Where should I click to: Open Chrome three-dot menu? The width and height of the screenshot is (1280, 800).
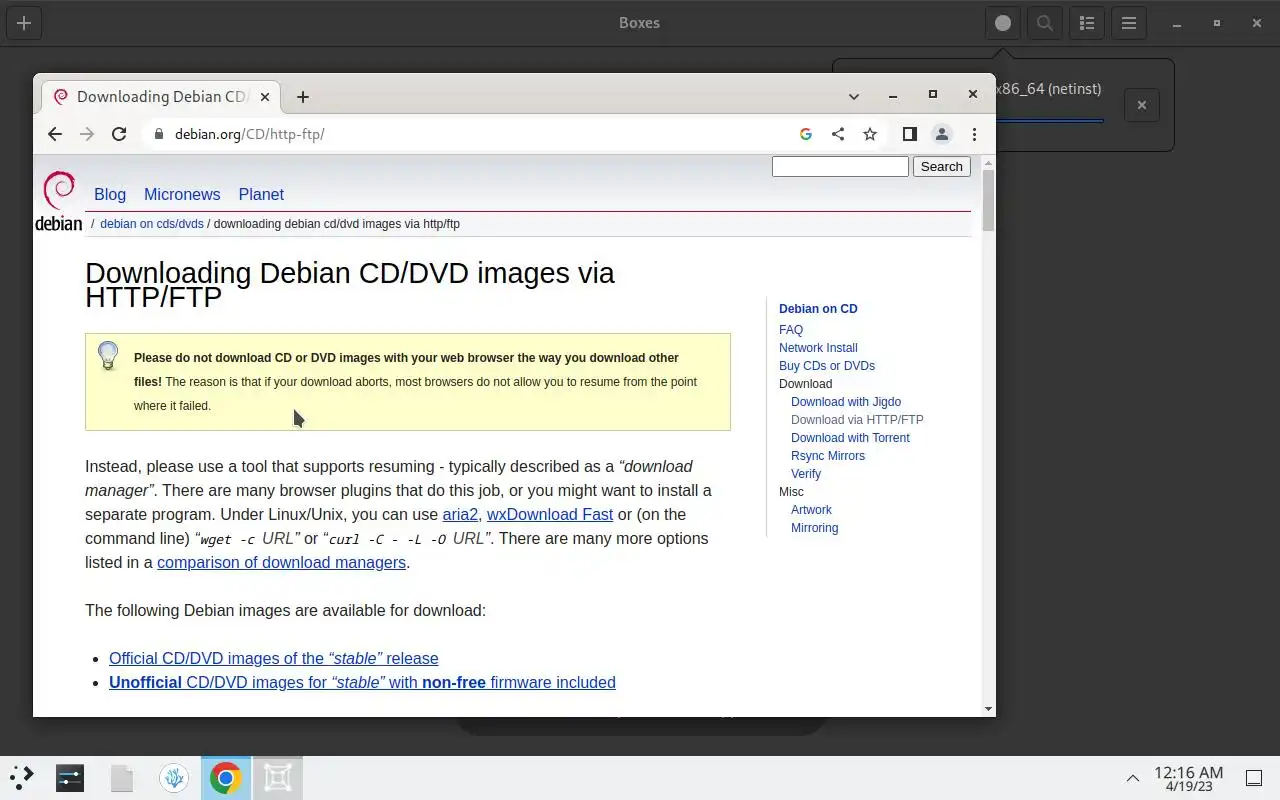click(974, 134)
